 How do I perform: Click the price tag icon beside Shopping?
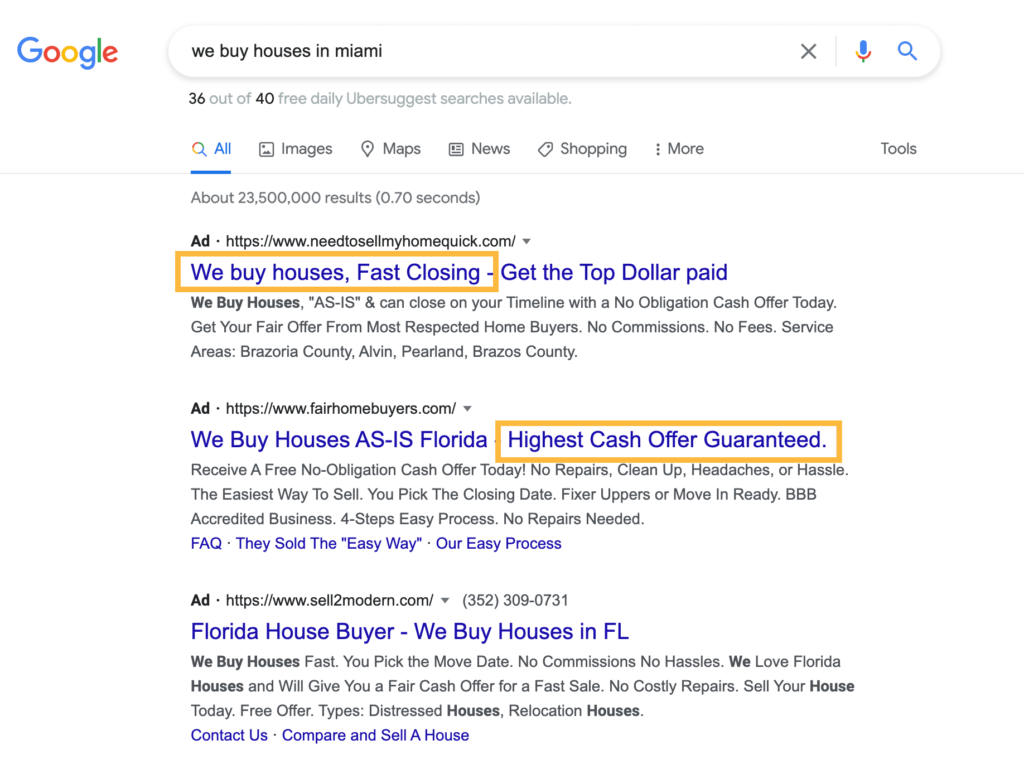(544, 148)
